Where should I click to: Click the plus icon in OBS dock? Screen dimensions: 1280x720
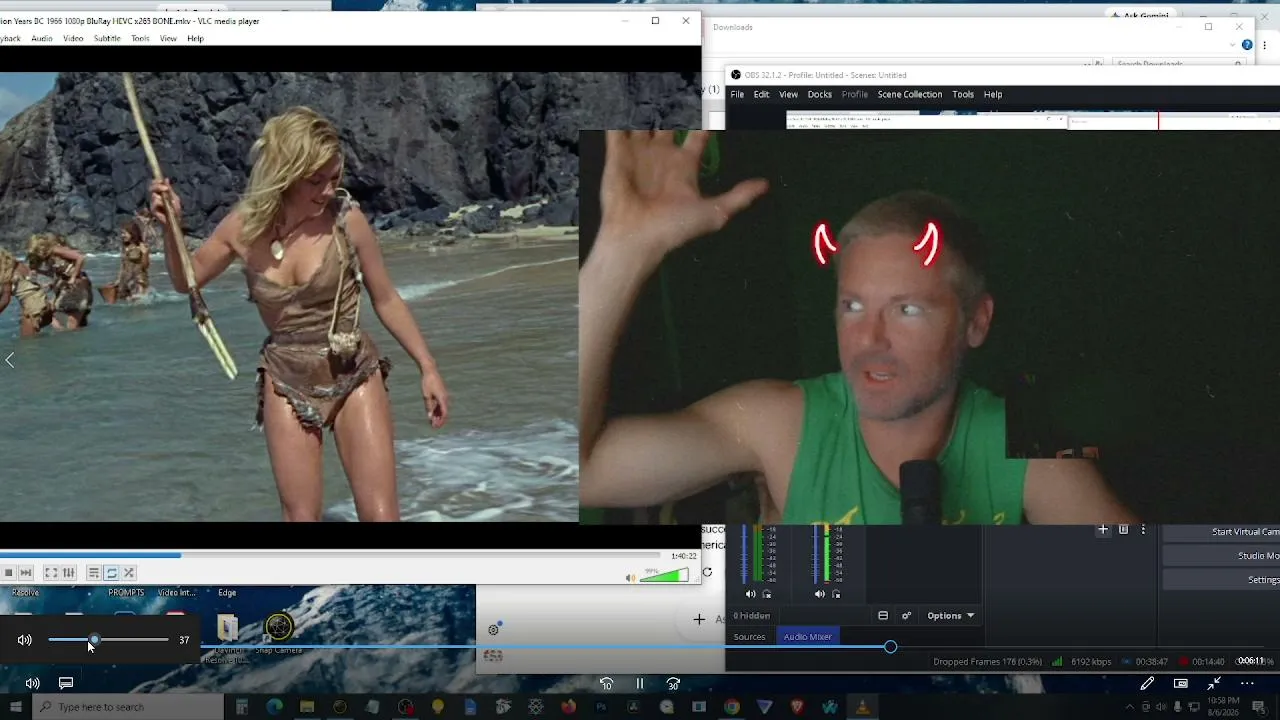[x=1103, y=530]
